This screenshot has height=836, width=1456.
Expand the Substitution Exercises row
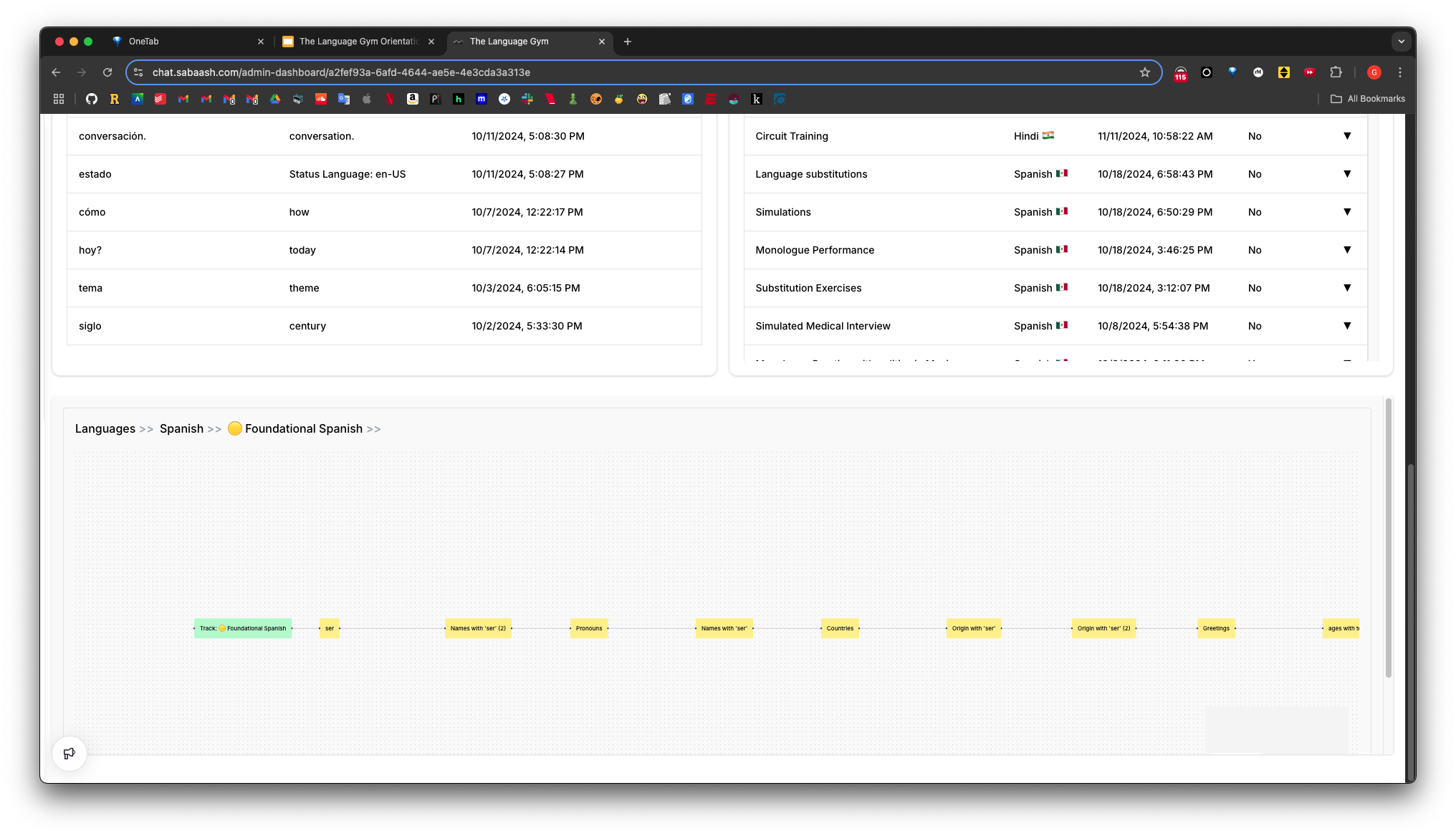tap(1347, 288)
